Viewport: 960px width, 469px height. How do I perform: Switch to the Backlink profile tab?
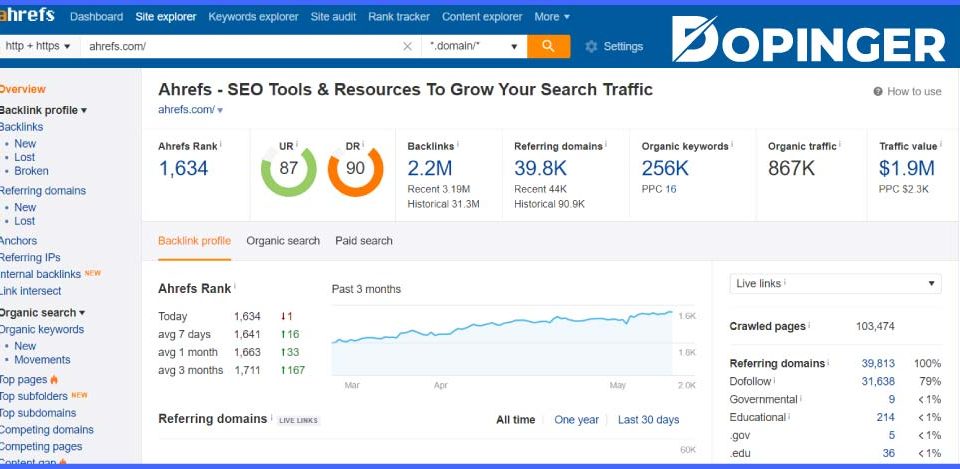[x=195, y=241]
